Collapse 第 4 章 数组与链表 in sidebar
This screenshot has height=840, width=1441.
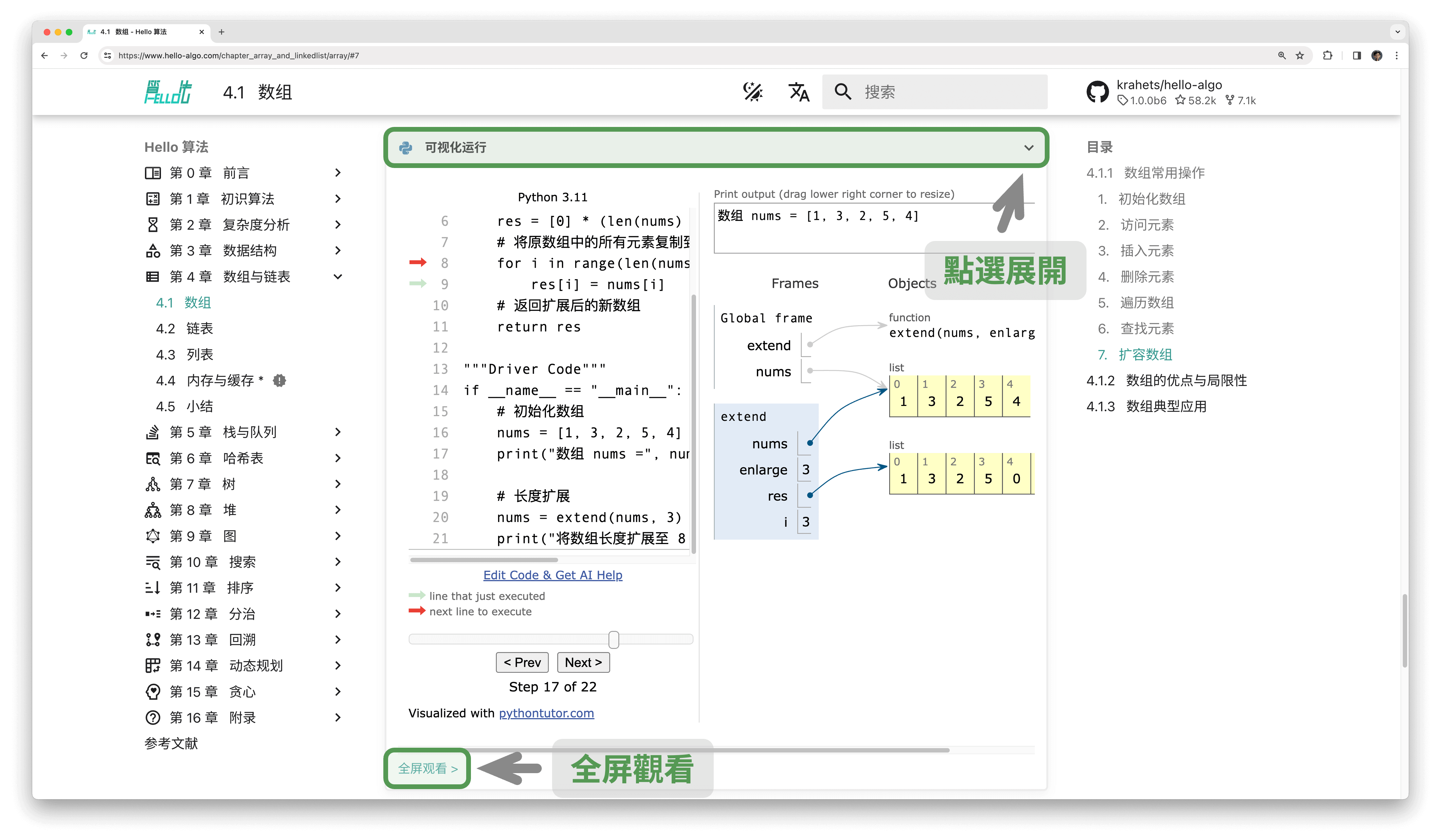(x=338, y=277)
